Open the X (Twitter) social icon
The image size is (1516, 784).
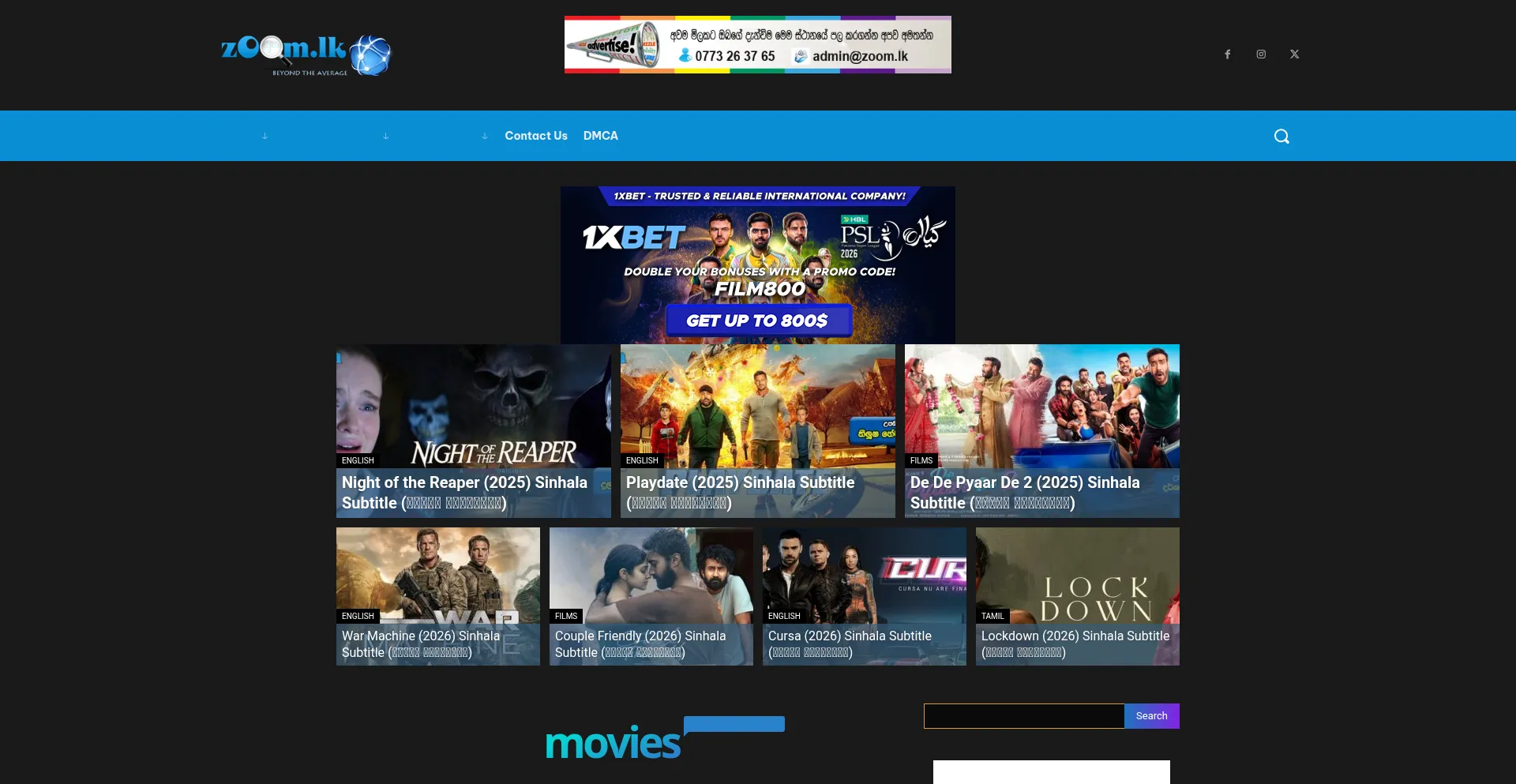[x=1294, y=54]
